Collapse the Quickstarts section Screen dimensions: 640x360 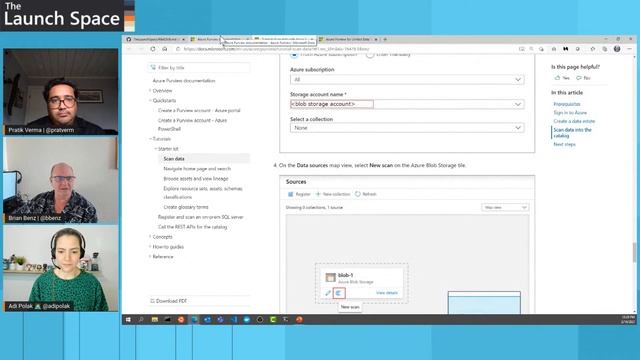click(x=150, y=100)
